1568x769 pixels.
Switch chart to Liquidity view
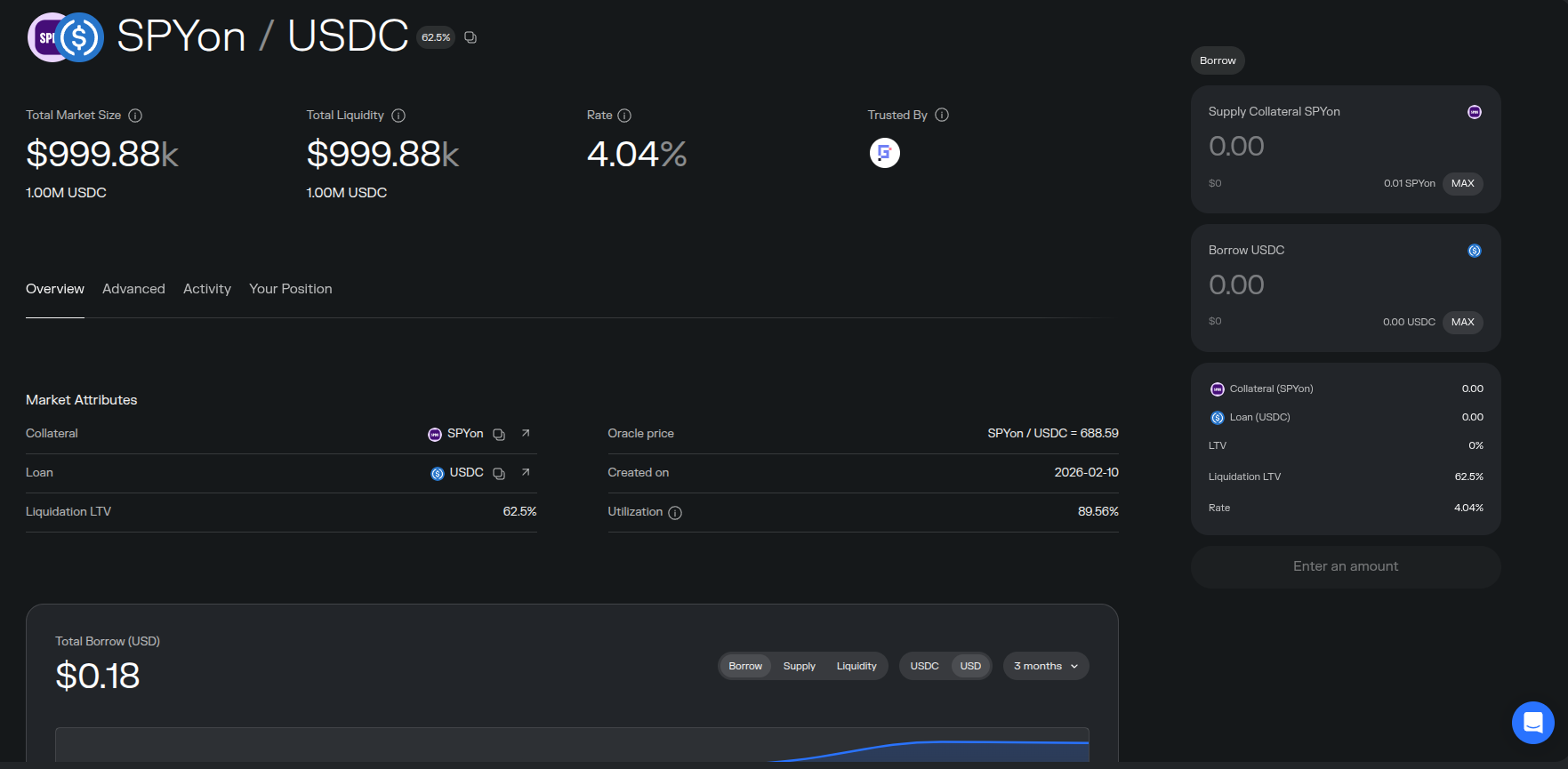(x=856, y=666)
